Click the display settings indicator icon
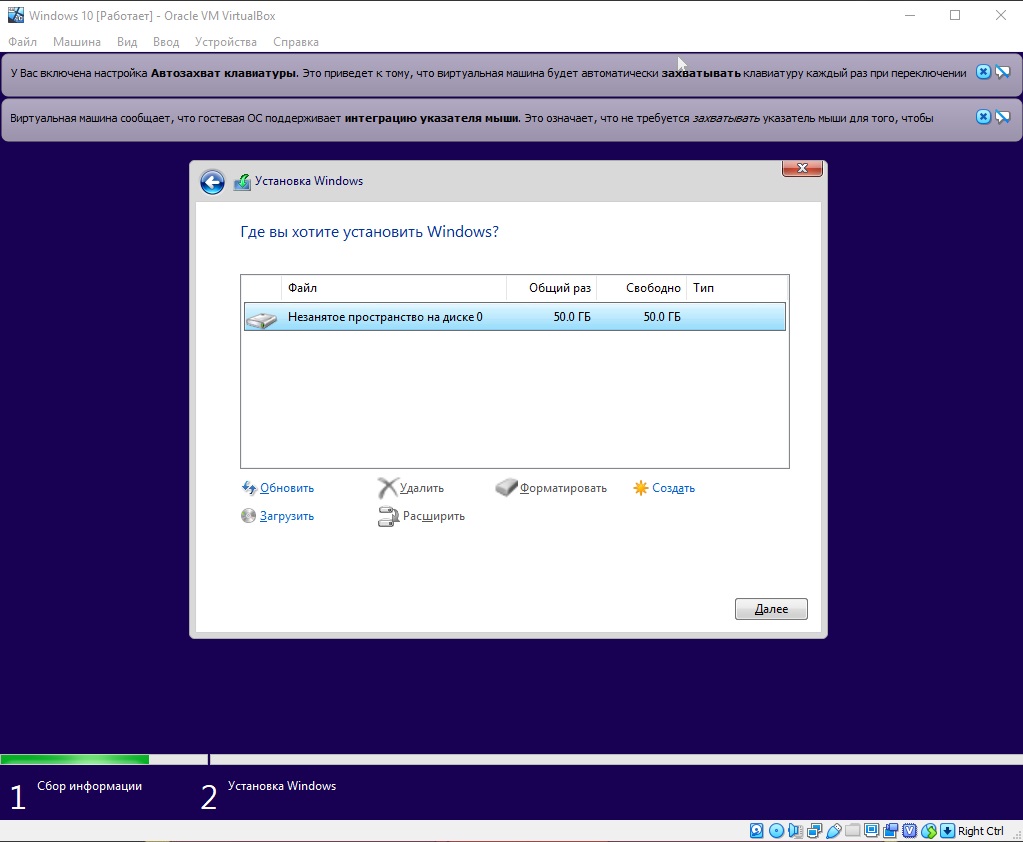 click(x=871, y=831)
